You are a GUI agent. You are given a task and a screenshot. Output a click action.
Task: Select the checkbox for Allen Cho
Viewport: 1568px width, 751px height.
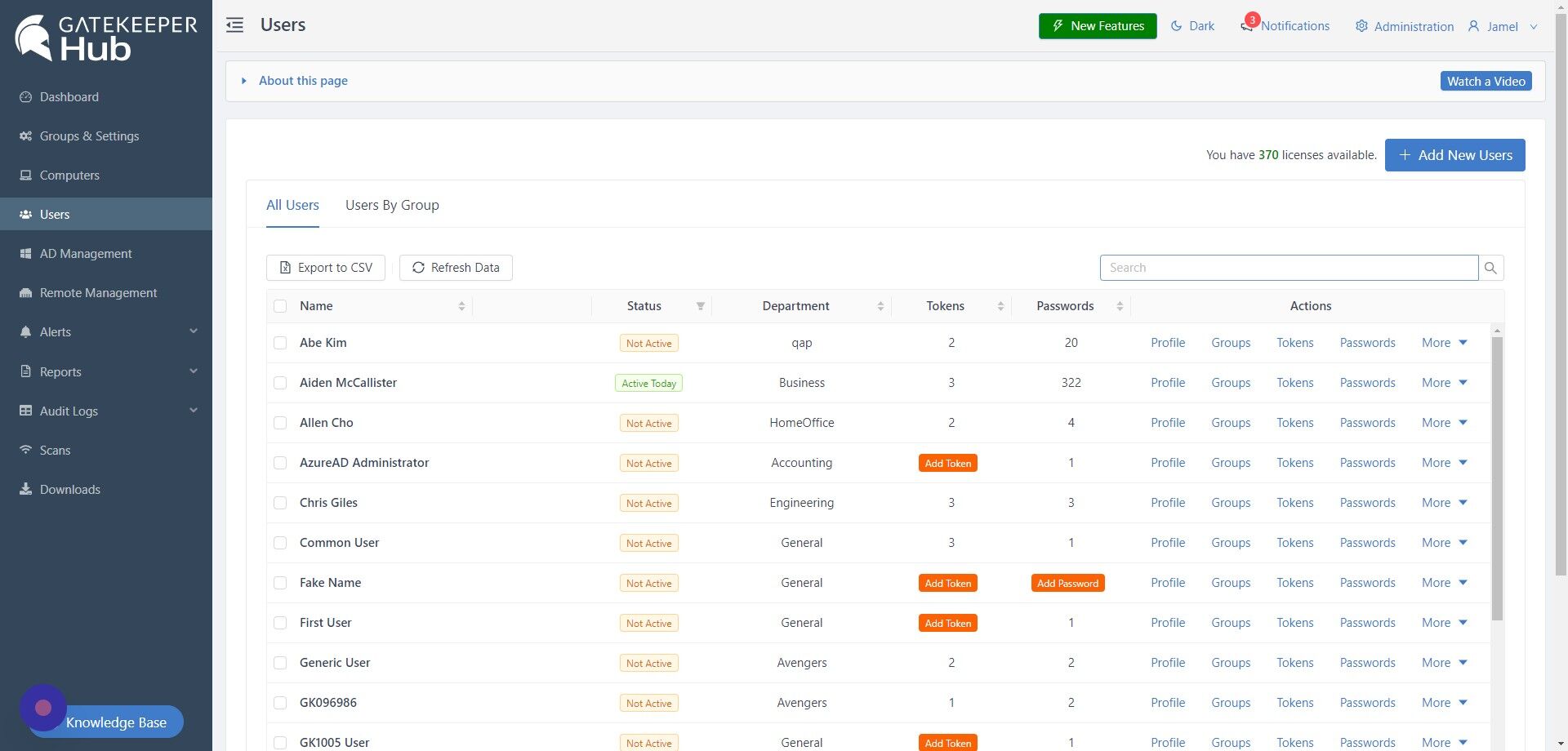tap(280, 423)
